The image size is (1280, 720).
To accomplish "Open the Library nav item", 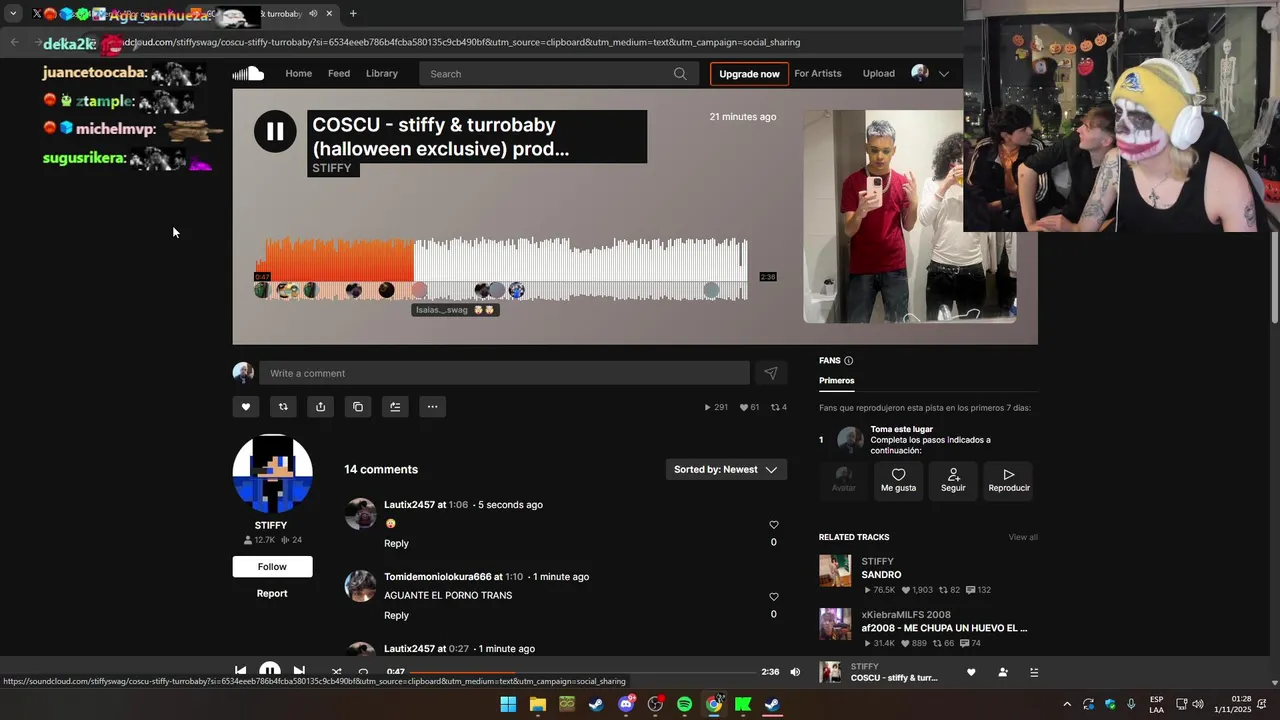I will coord(382,73).
